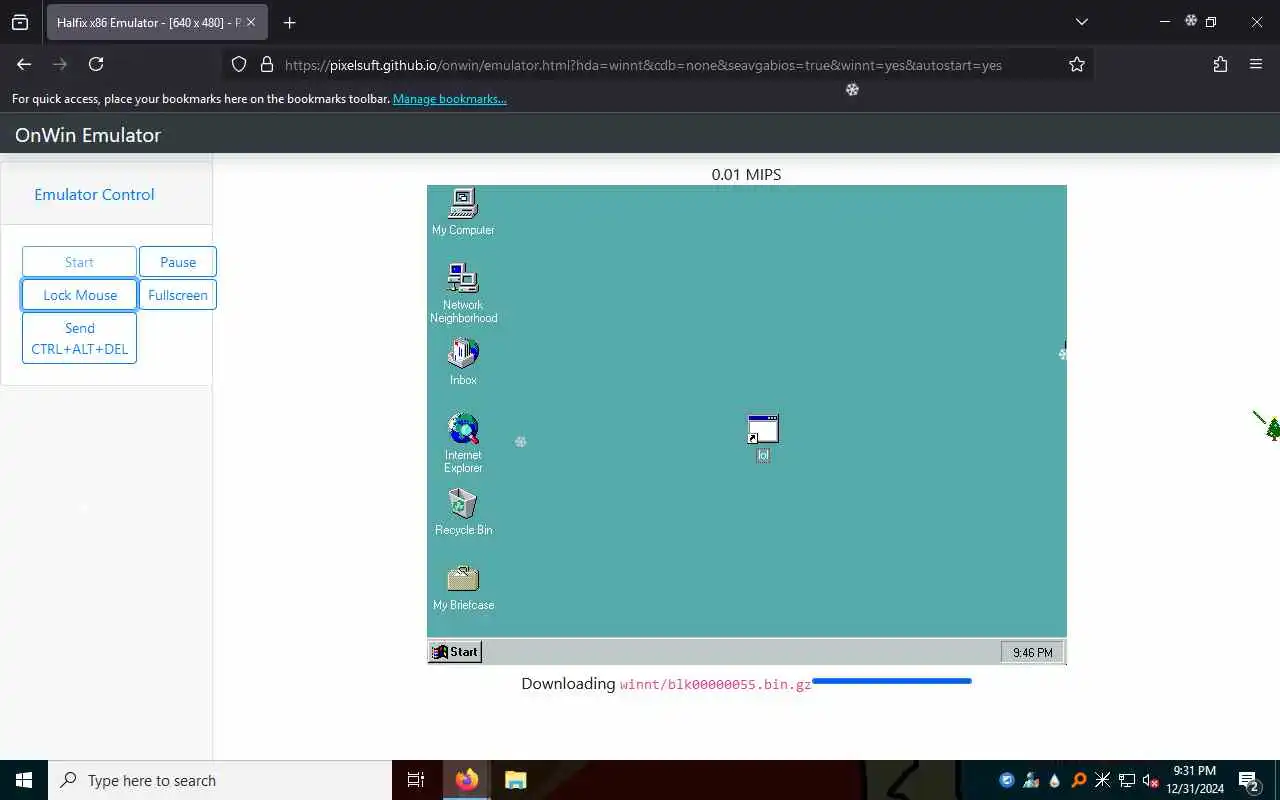Open the Firefox extensions menu
Image resolution: width=1280 pixels, height=800 pixels.
pos(1220,64)
